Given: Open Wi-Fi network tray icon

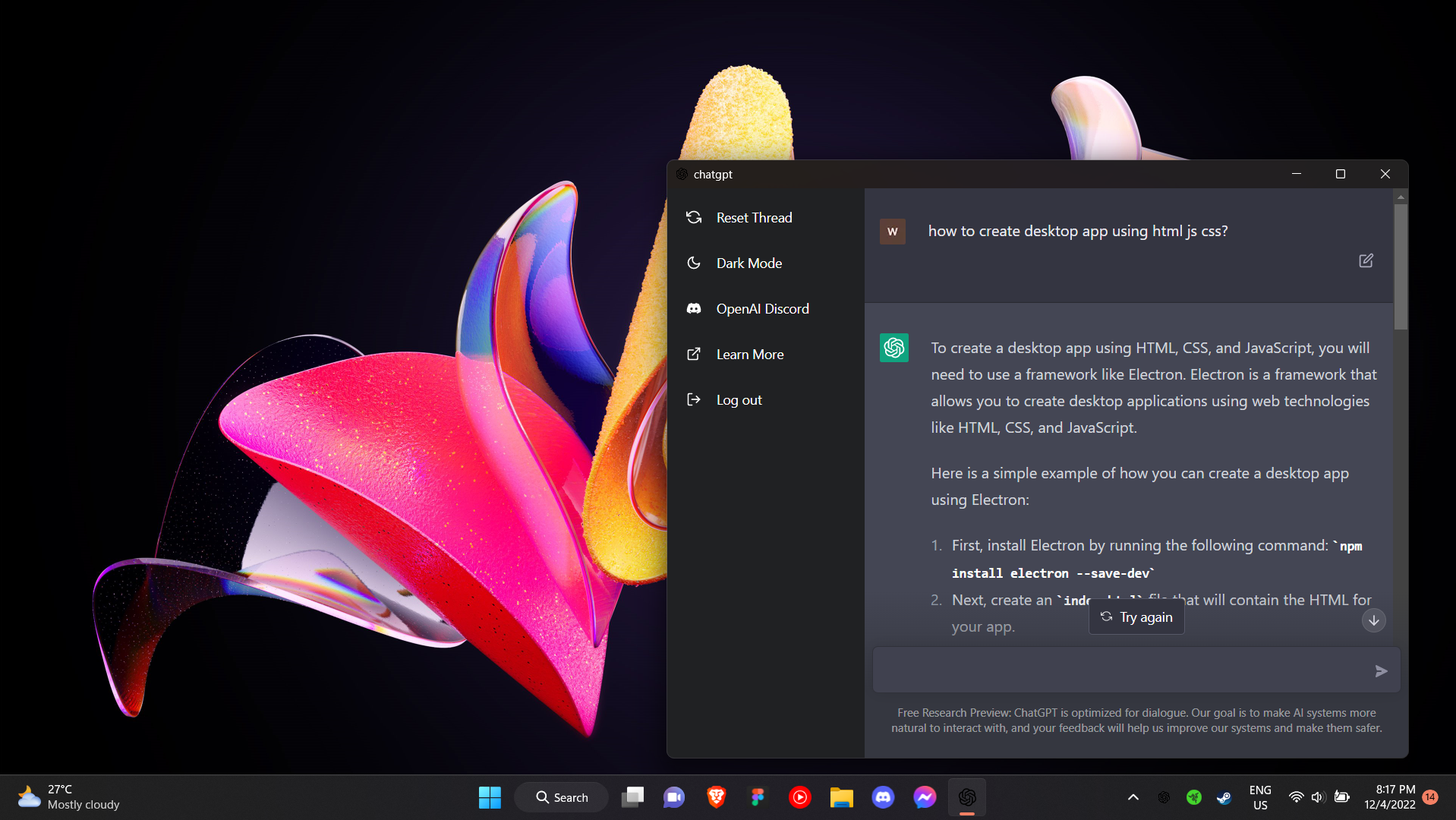Looking at the screenshot, I should 1296,797.
